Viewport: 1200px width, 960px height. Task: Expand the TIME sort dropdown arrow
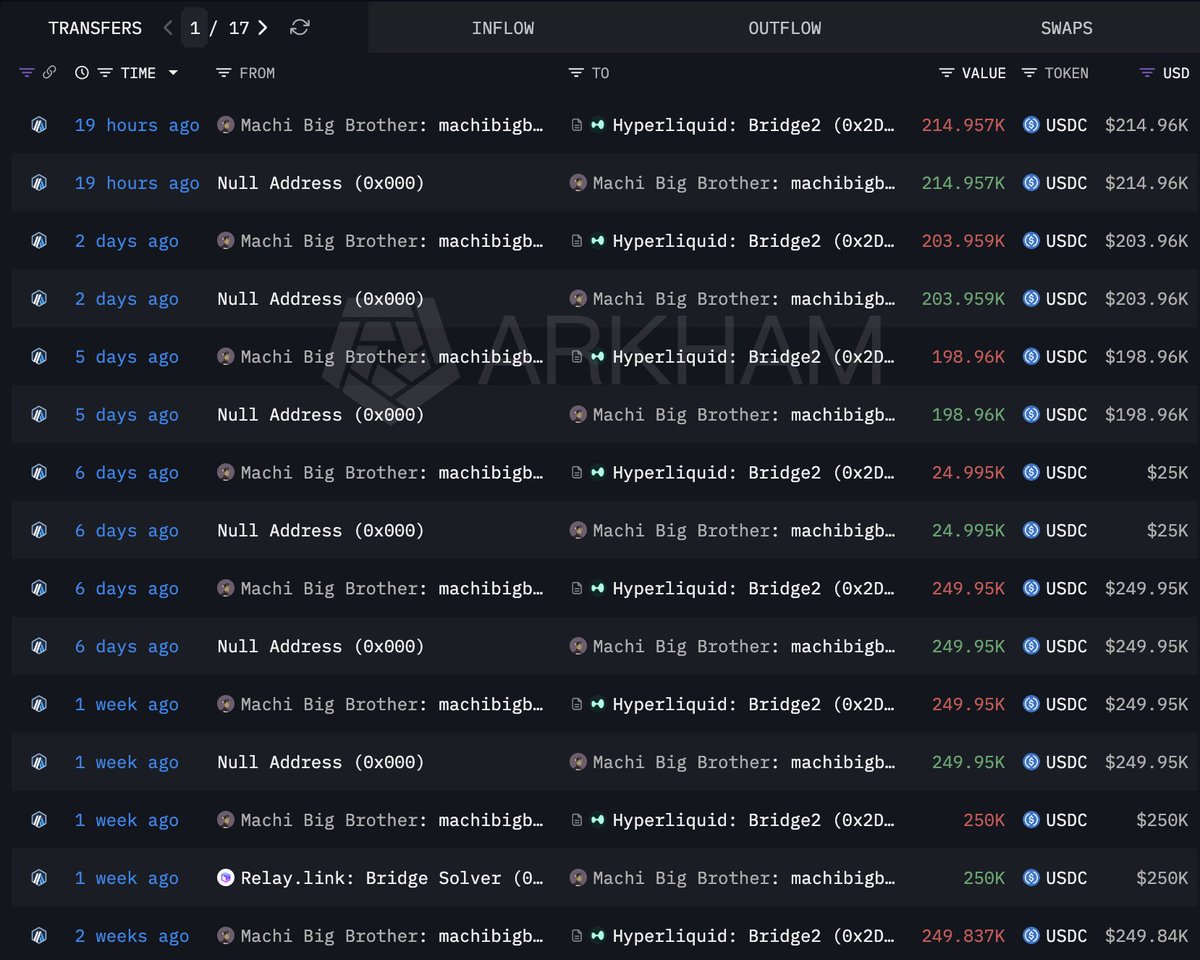pos(173,73)
